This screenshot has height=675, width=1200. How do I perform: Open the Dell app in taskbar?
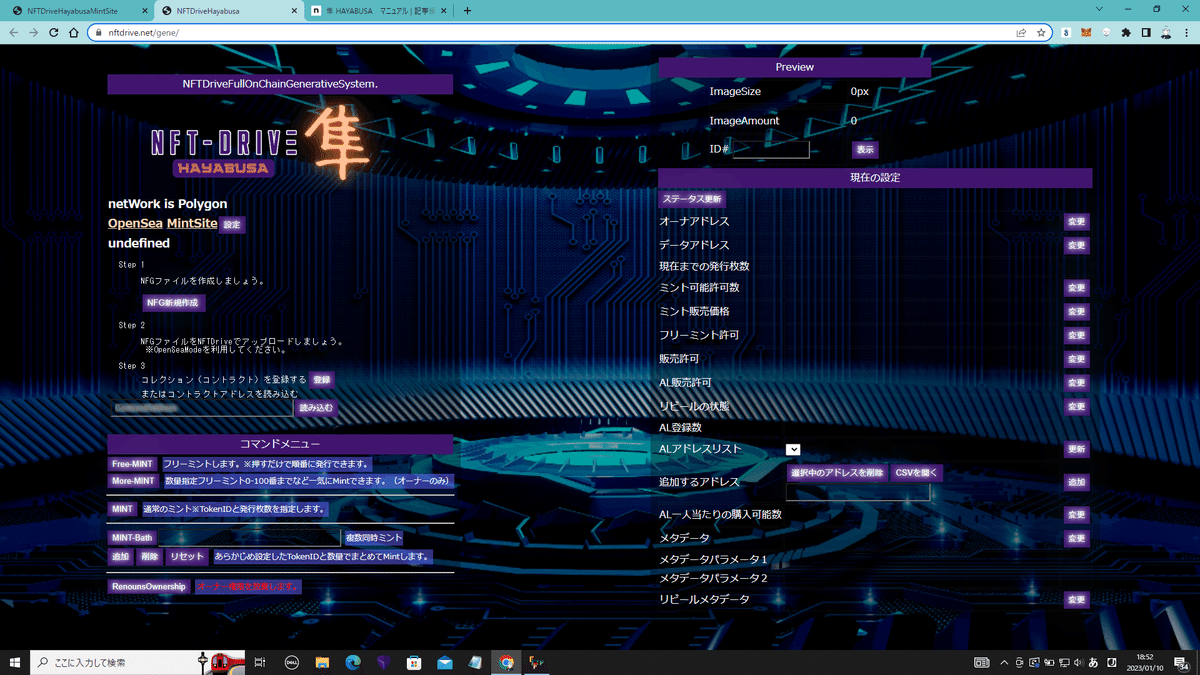click(291, 662)
